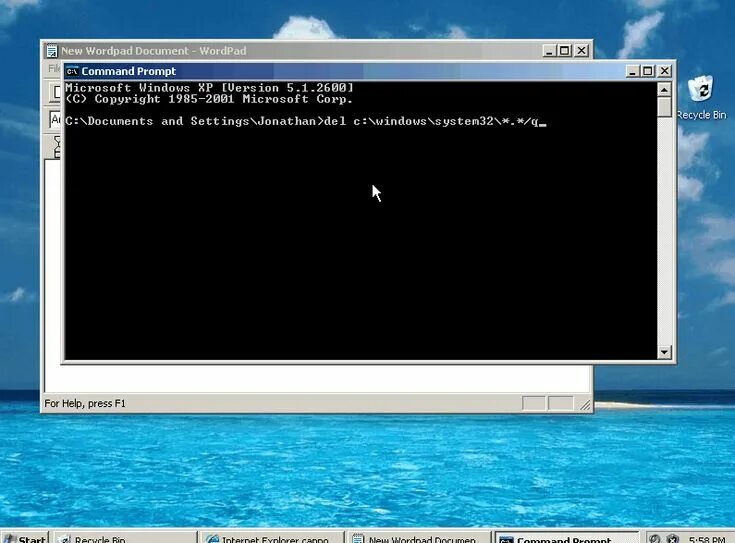The image size is (735, 543).
Task: Click the WordPad resize grip in status bar
Action: (x=585, y=405)
